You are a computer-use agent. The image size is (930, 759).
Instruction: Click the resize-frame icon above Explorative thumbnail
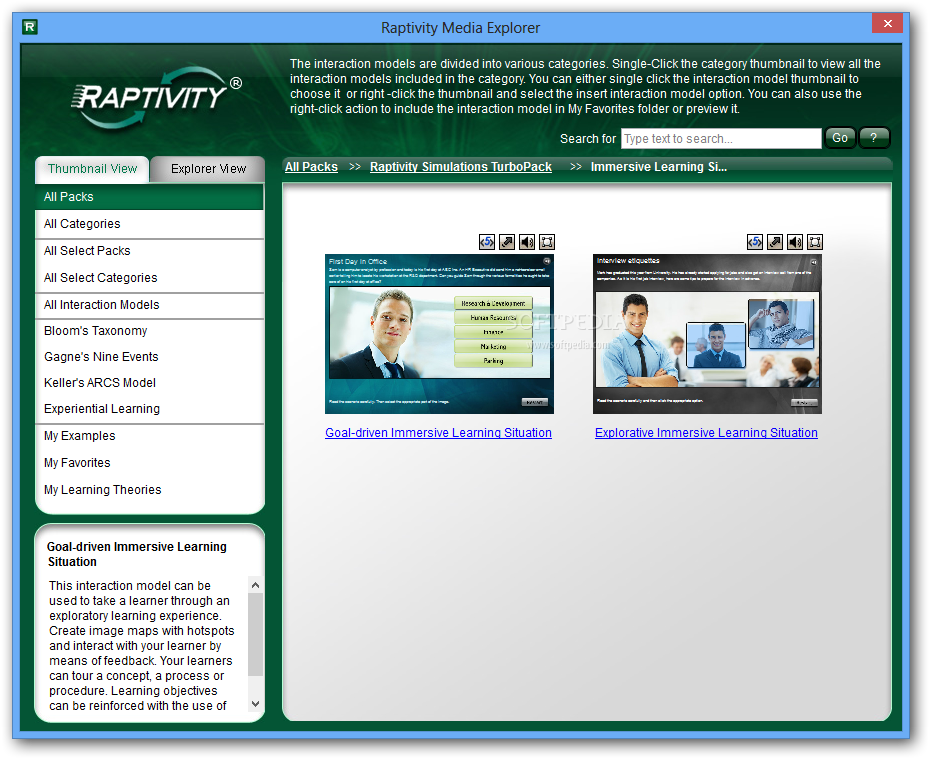815,242
